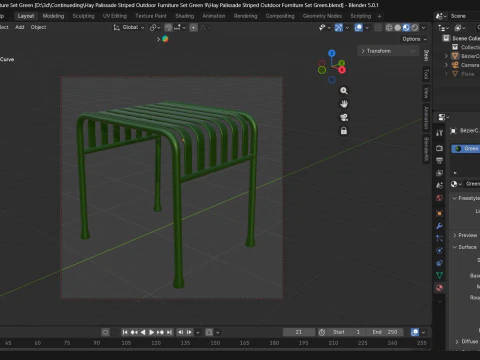Open object visibility and selectability dropdown
480x360 pixels.
tap(324, 28)
